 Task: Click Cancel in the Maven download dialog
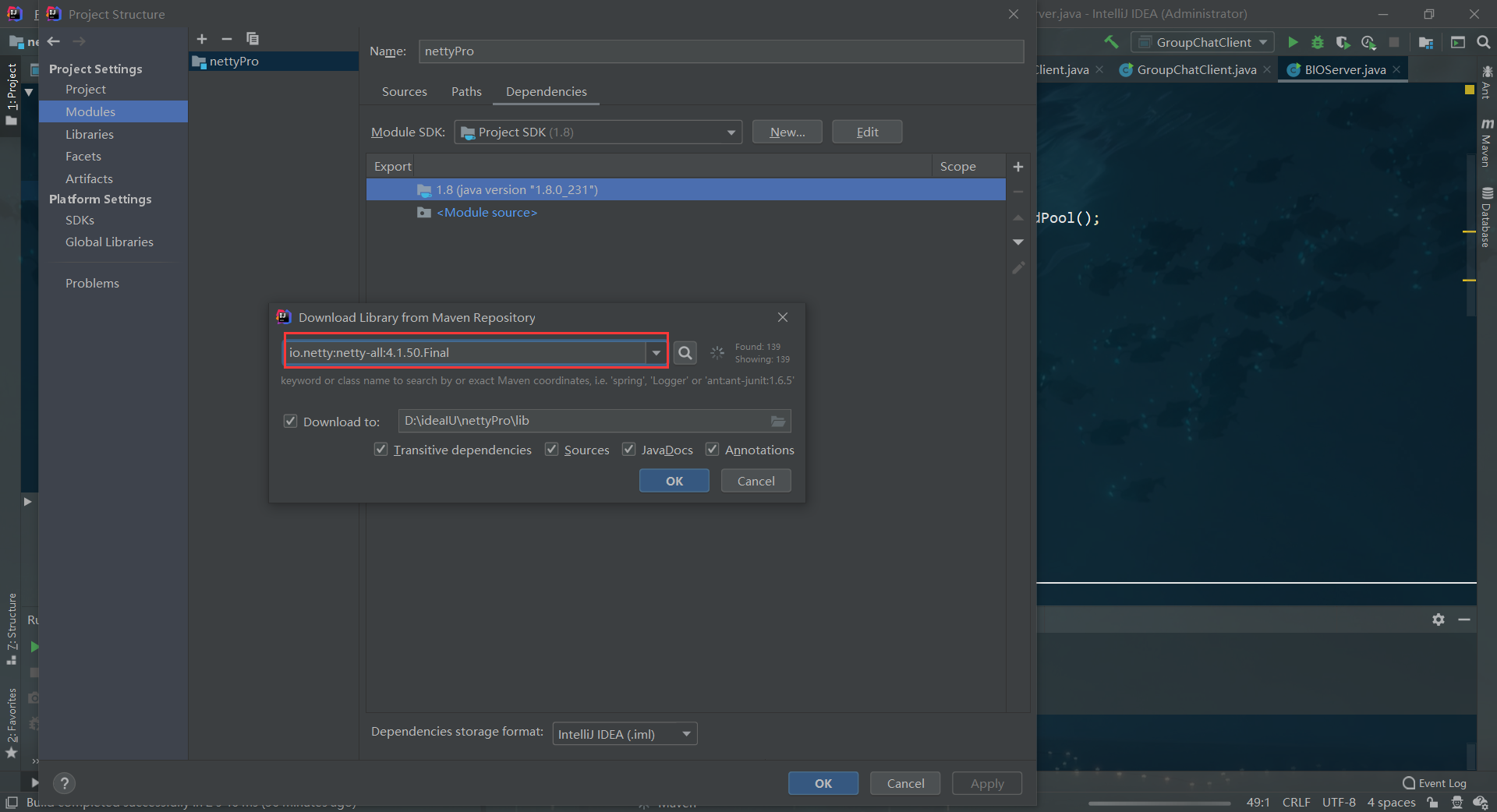(x=756, y=481)
